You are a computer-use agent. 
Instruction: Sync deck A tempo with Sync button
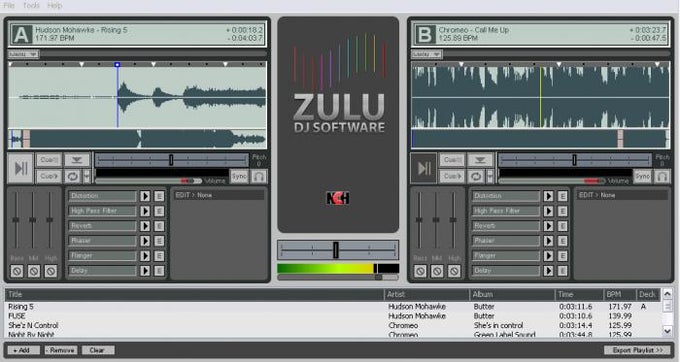[239, 176]
